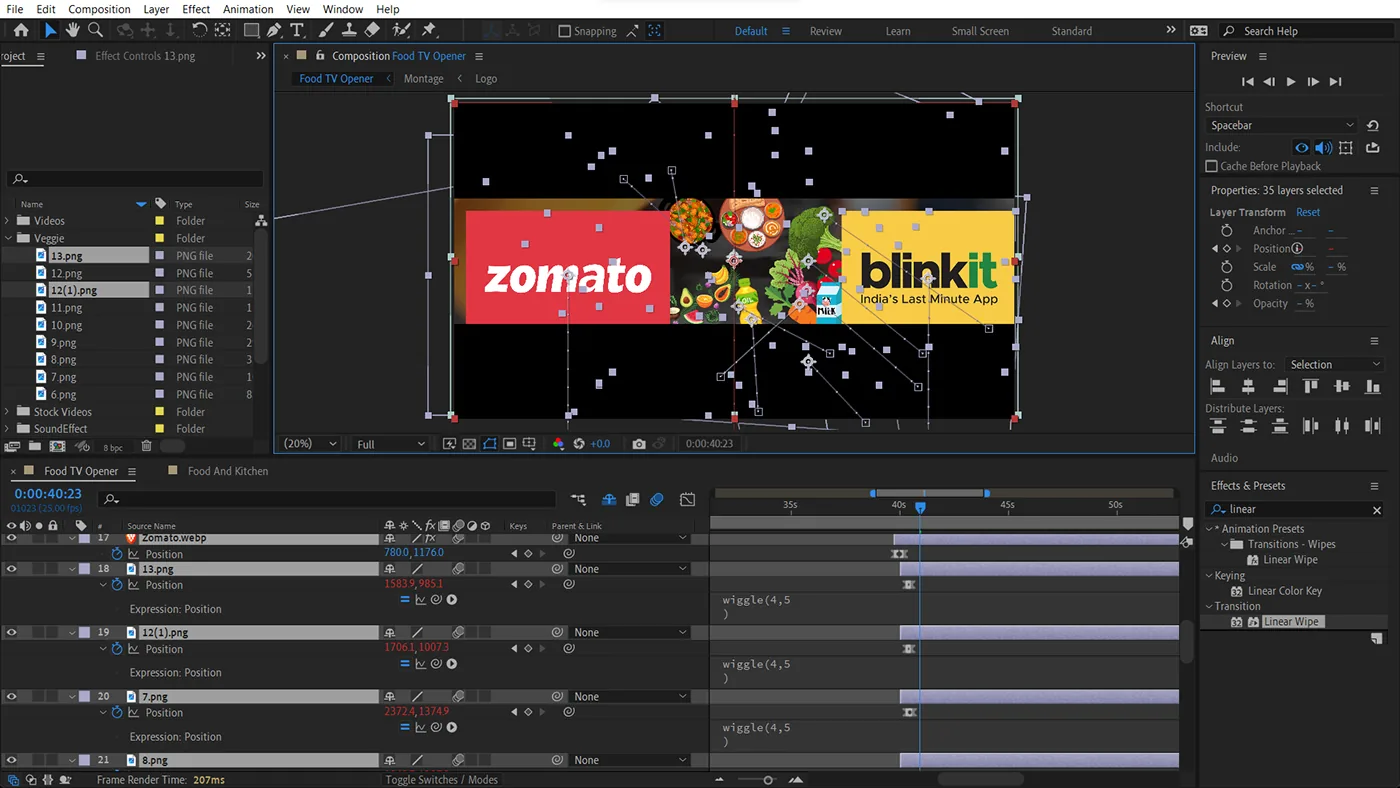Align selected layers to horizontal center

coord(1248,387)
